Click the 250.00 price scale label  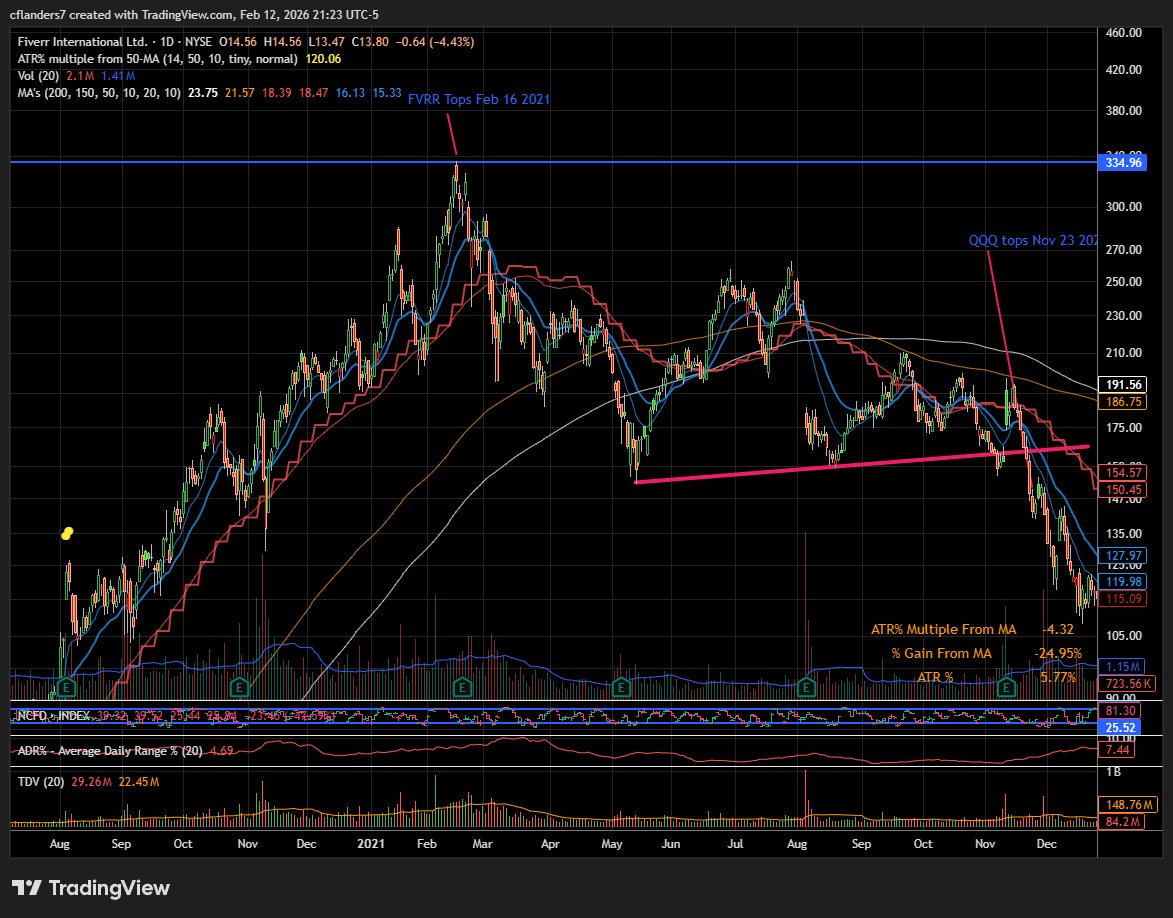pyautogui.click(x=1124, y=281)
